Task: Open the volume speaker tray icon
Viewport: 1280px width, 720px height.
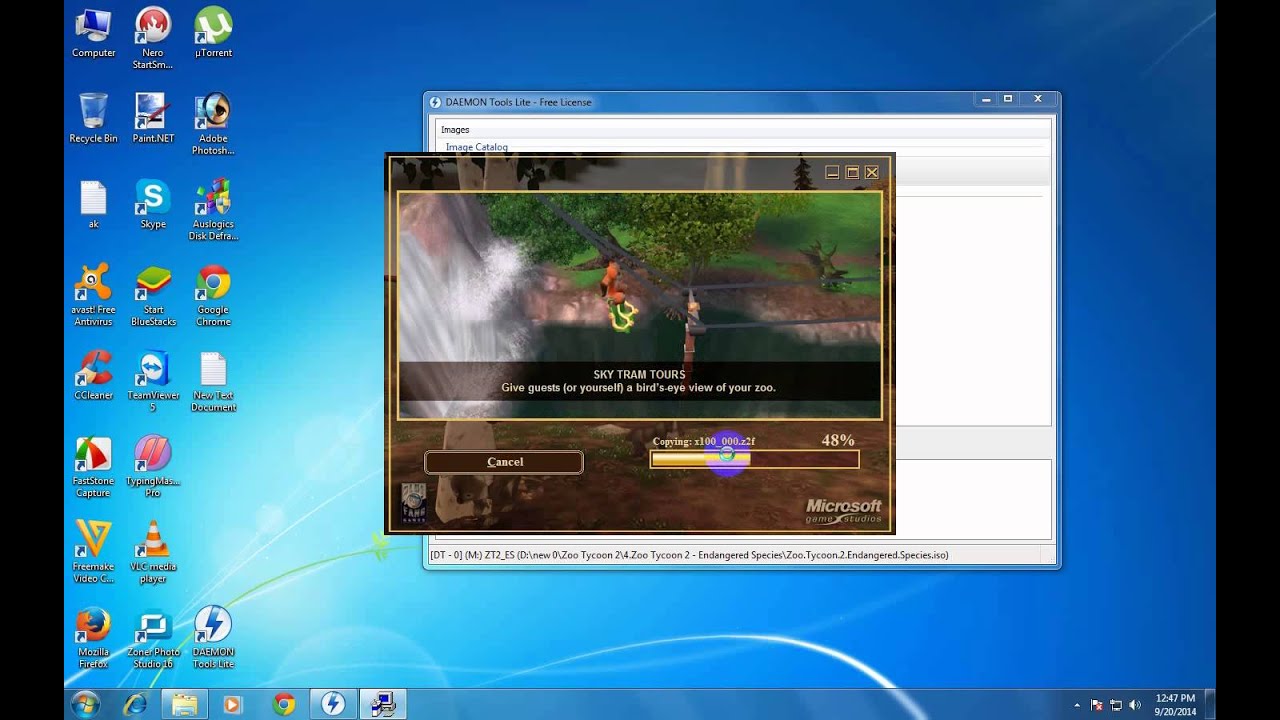Action: click(1135, 705)
